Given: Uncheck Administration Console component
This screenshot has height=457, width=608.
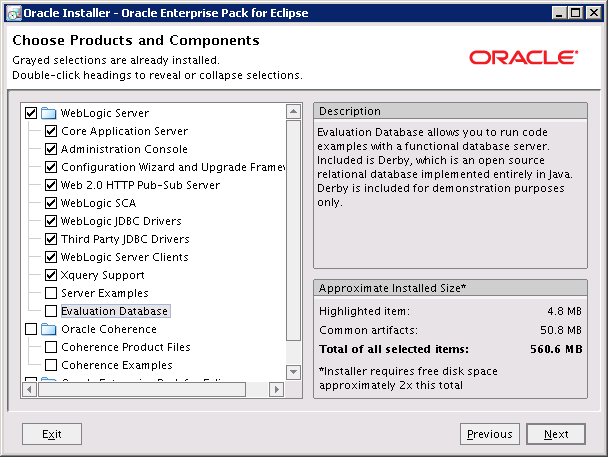Looking at the screenshot, I should [51, 149].
